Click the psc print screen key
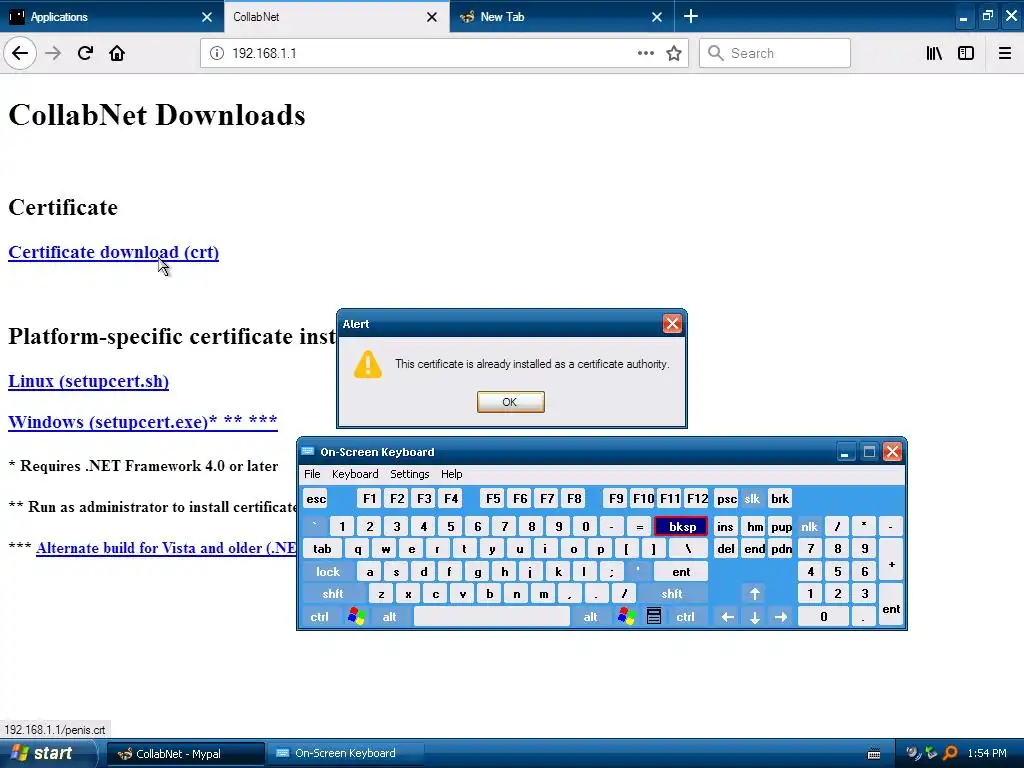This screenshot has width=1024, height=768. point(726,499)
